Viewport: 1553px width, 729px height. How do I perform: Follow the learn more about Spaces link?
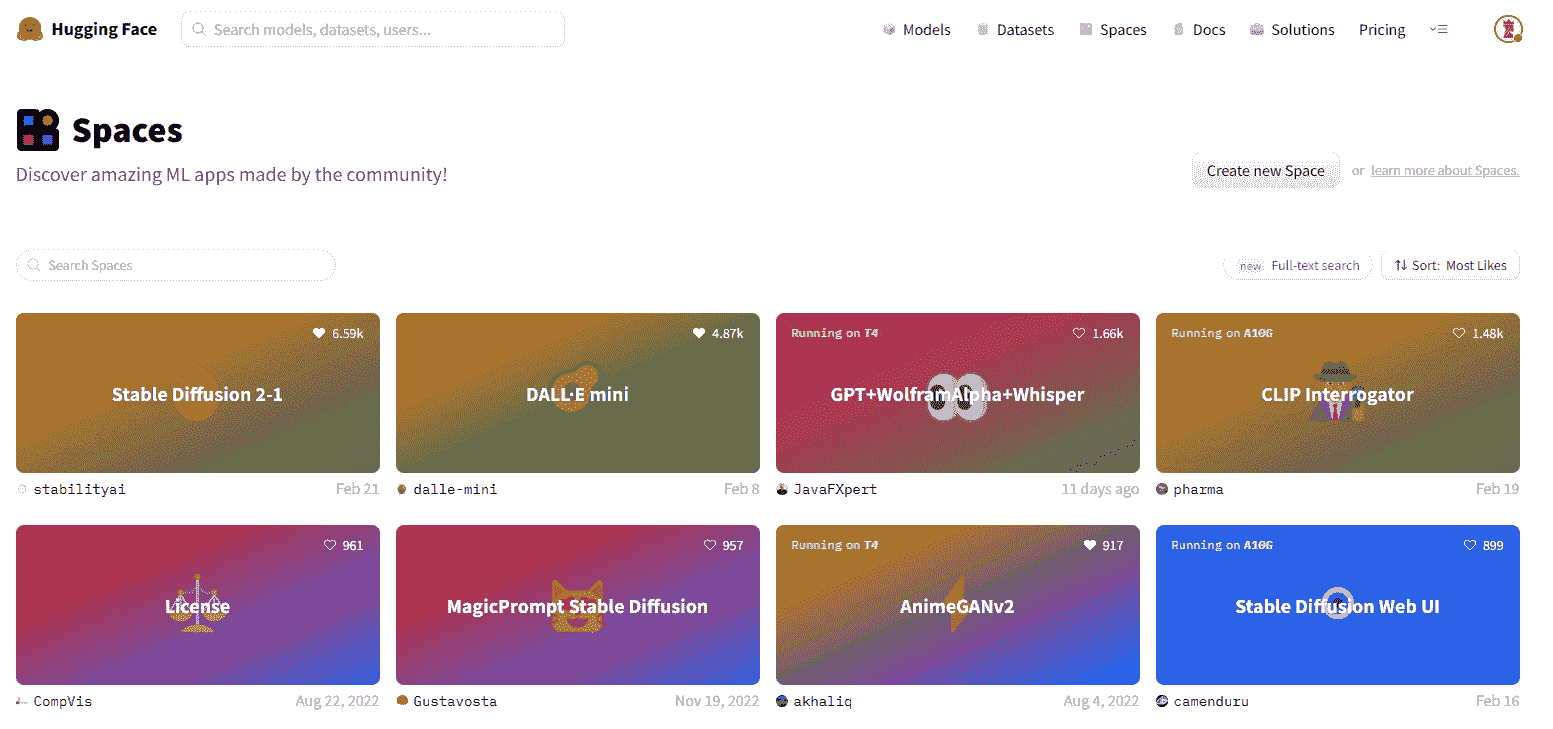point(1445,171)
